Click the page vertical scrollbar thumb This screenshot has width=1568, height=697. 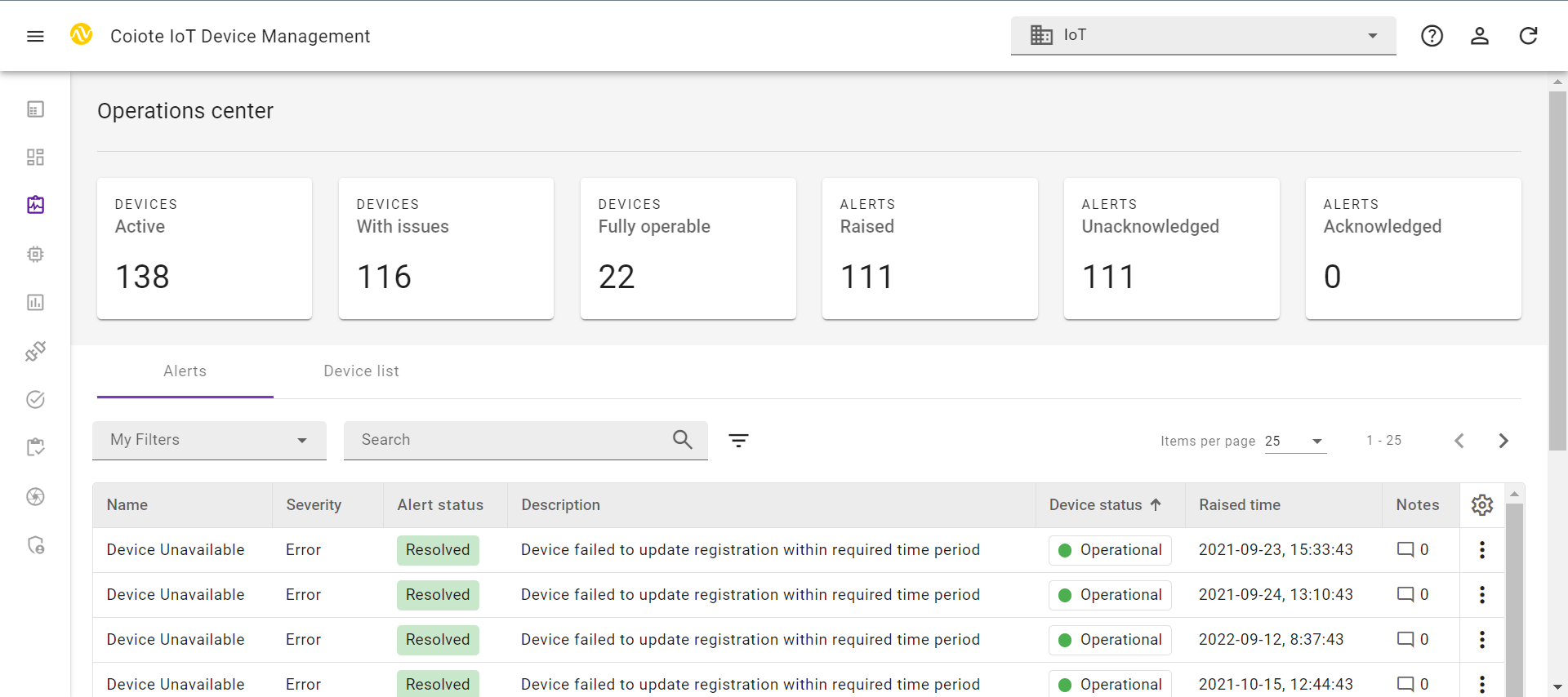(x=1557, y=271)
